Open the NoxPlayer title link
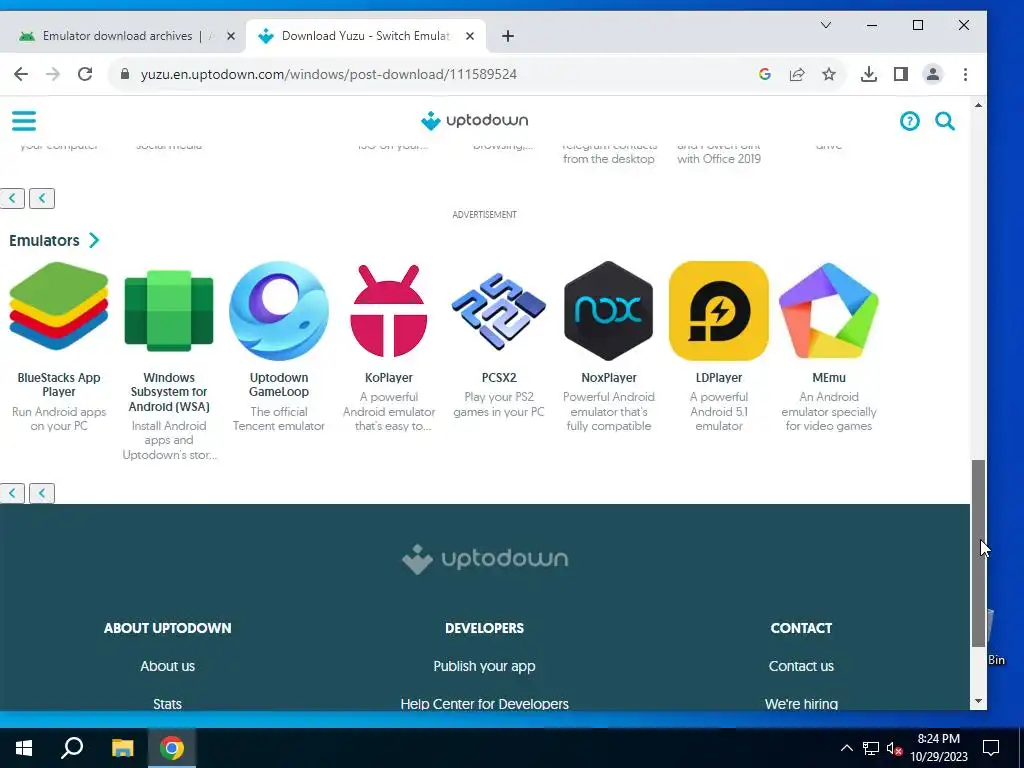The image size is (1024, 768). click(x=609, y=377)
